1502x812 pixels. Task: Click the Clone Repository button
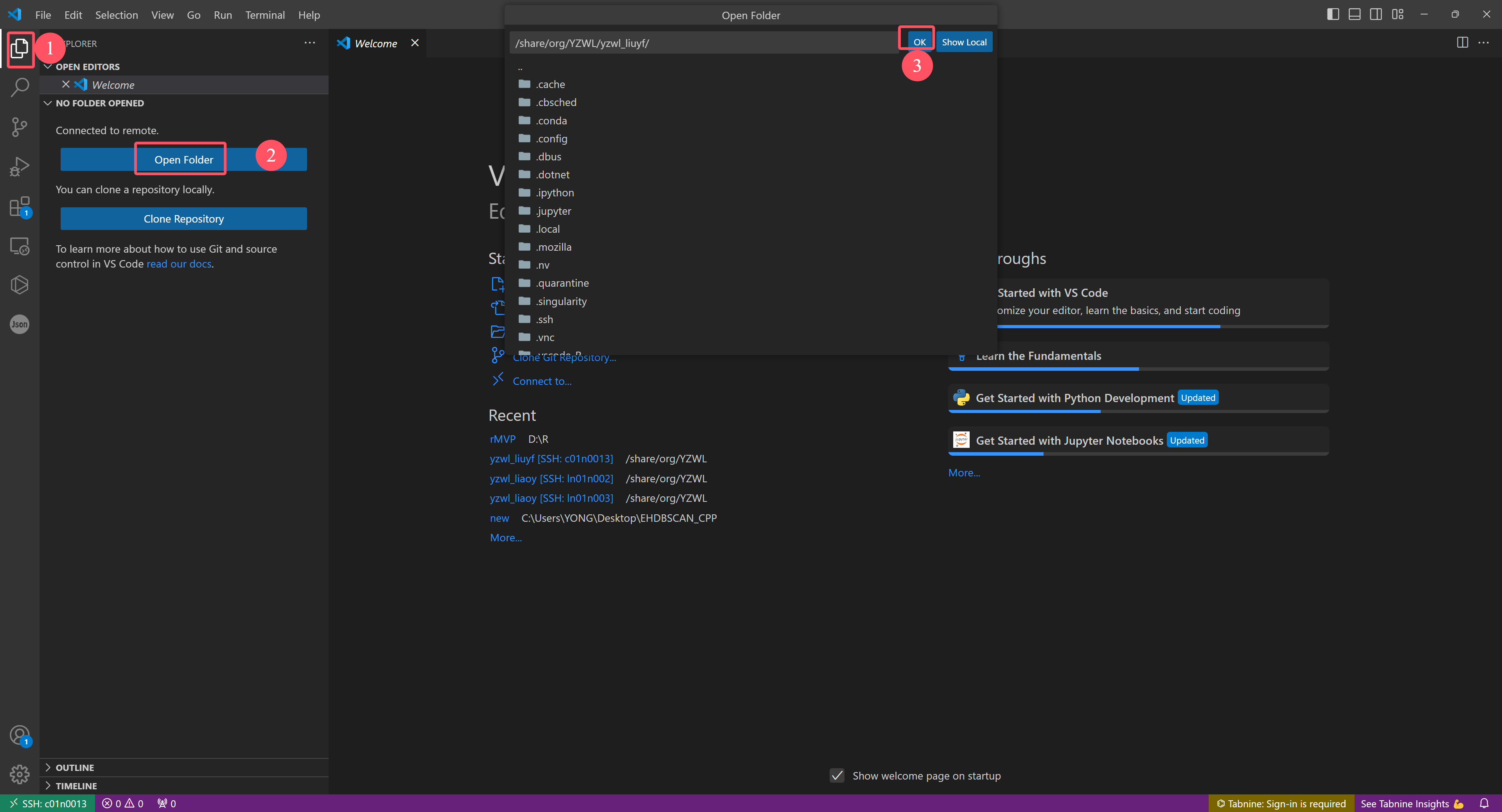pyautogui.click(x=184, y=219)
